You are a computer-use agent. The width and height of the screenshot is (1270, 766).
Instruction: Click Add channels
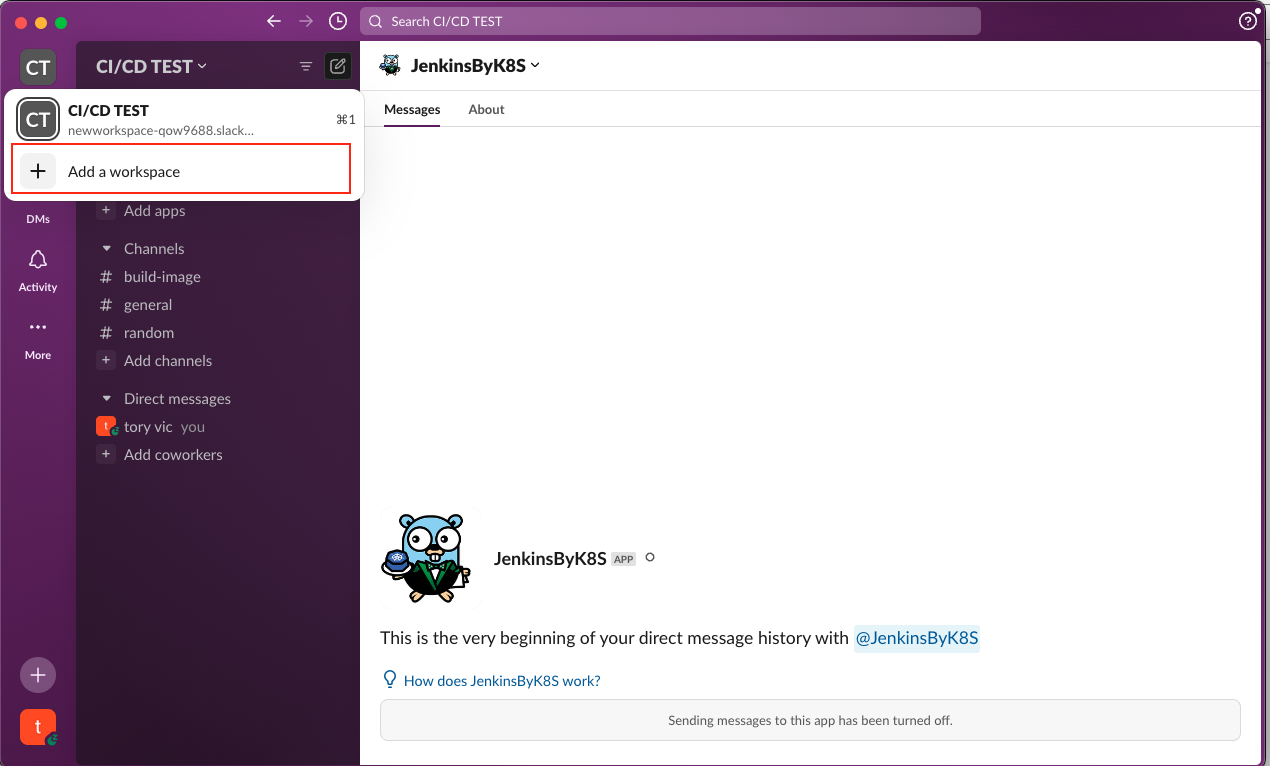pos(168,361)
